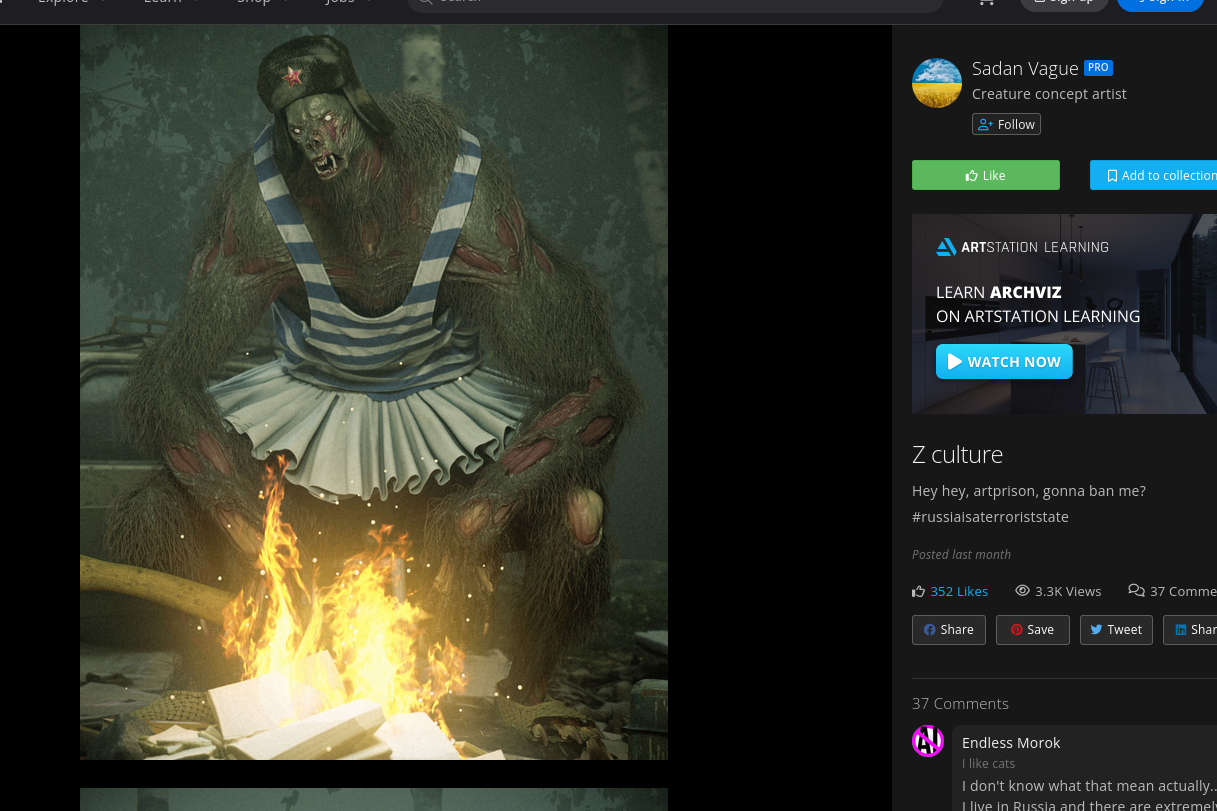Open the Sadan Vague artist name link
The image size is (1217, 811).
pyautogui.click(x=1025, y=68)
